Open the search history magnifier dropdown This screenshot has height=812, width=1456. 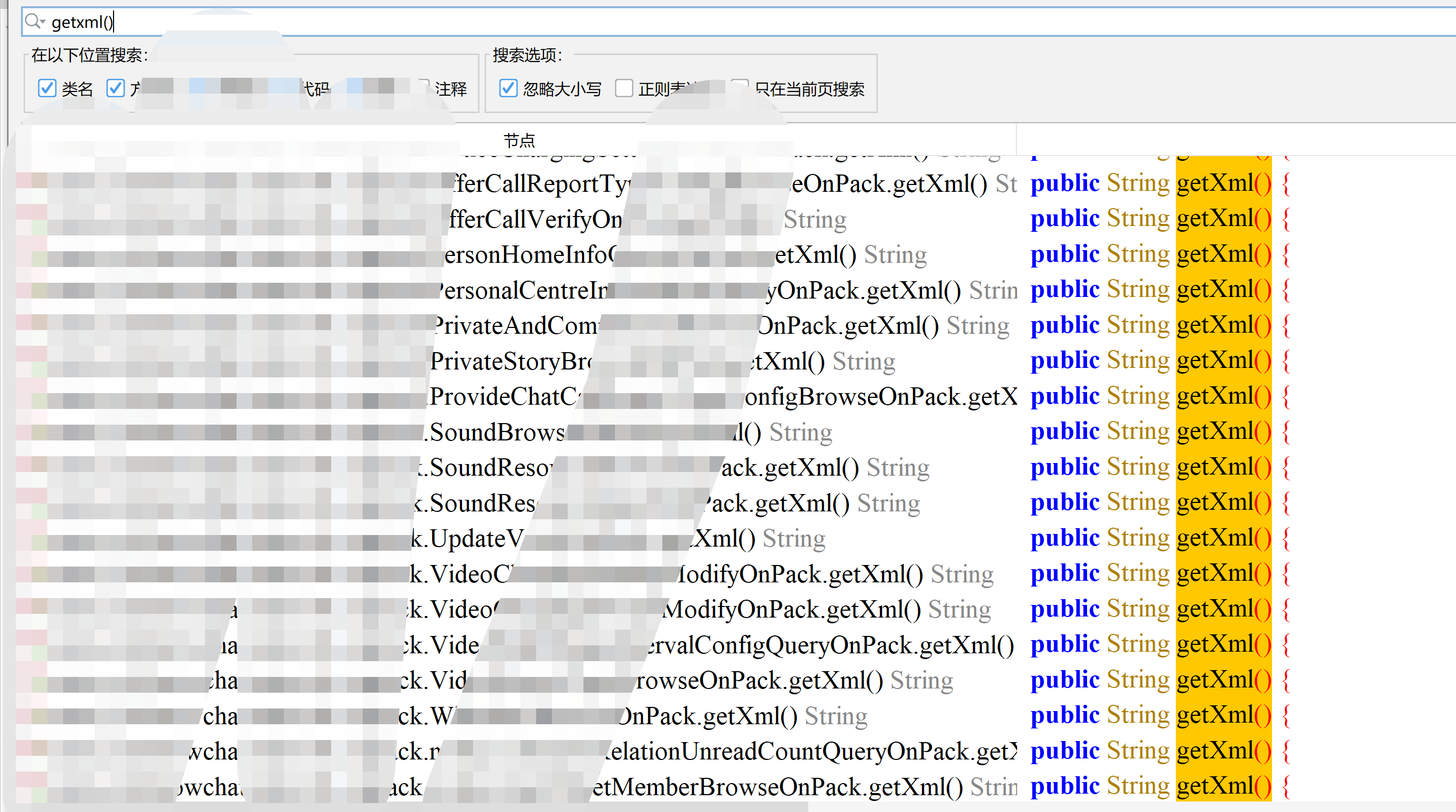(x=35, y=22)
